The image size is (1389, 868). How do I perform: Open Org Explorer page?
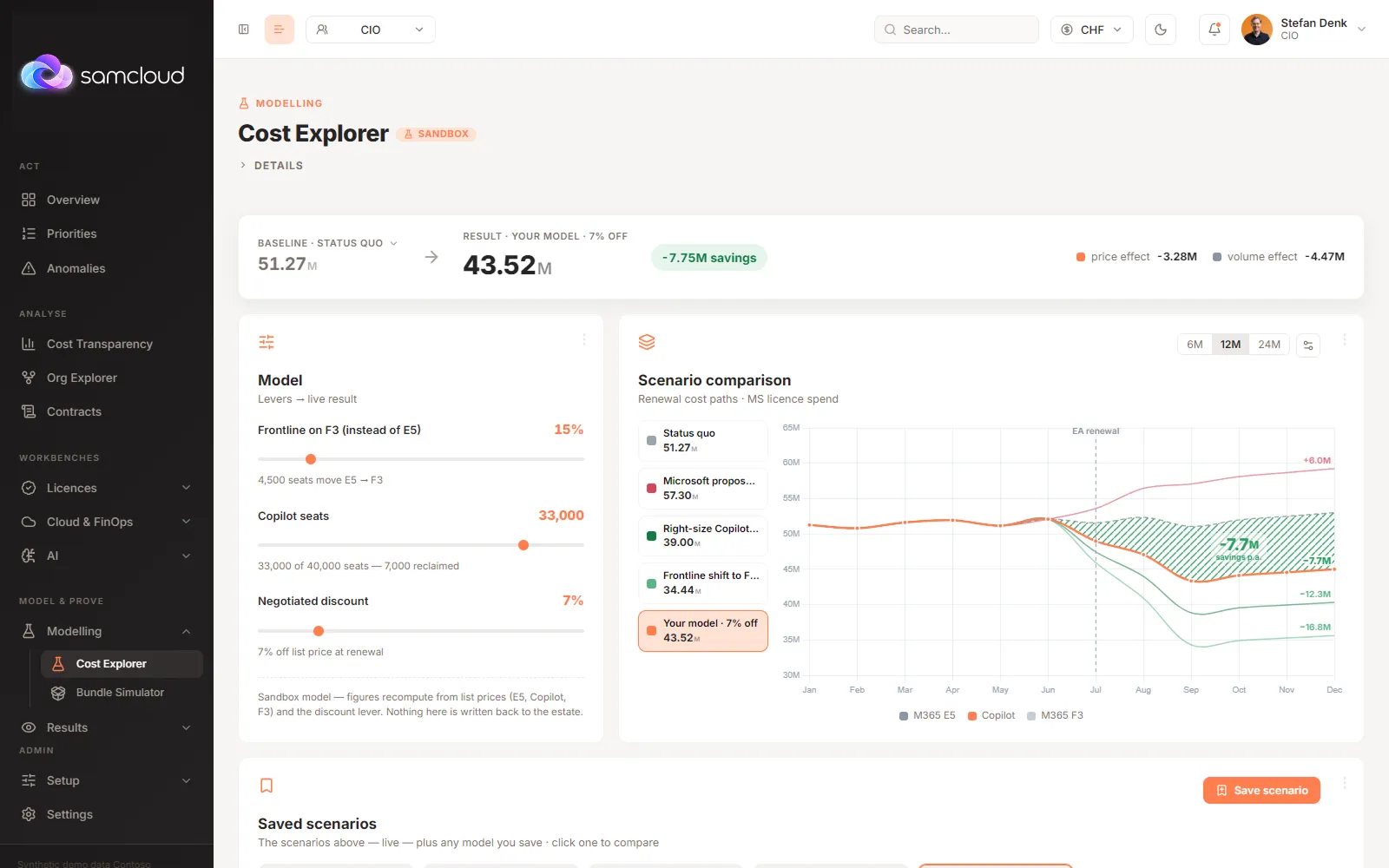(x=106, y=378)
